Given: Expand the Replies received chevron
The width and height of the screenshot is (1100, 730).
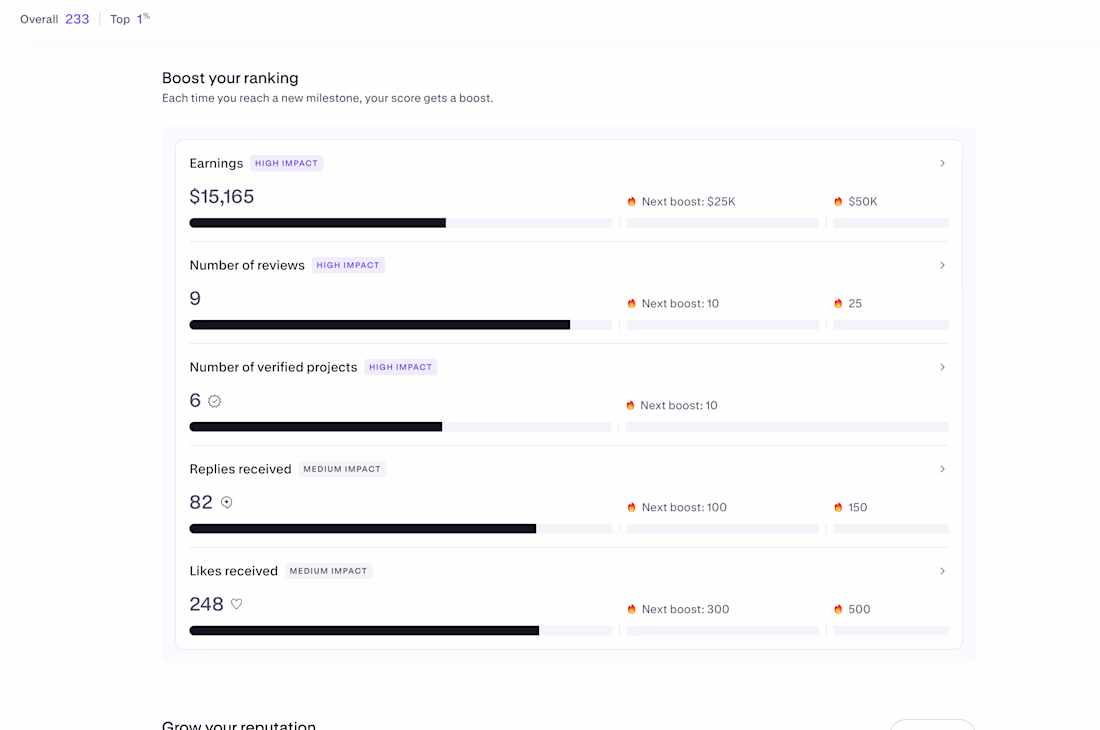Looking at the screenshot, I should coord(942,469).
